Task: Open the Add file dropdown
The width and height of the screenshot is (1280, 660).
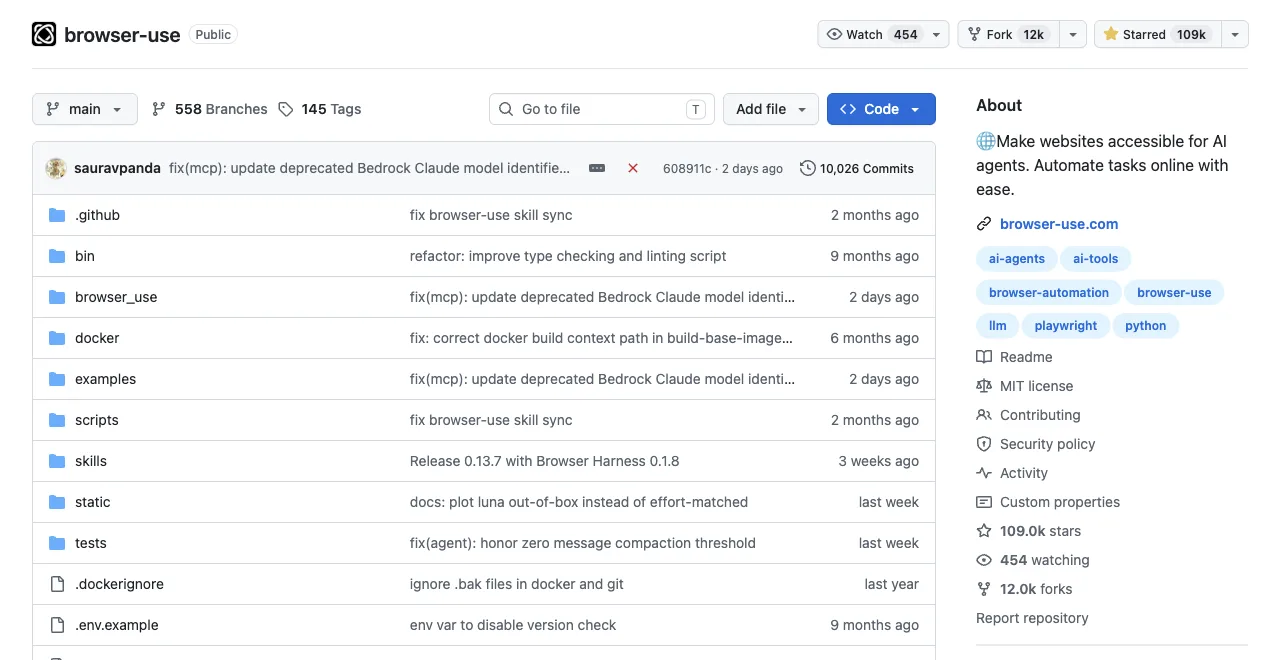Action: coord(771,109)
